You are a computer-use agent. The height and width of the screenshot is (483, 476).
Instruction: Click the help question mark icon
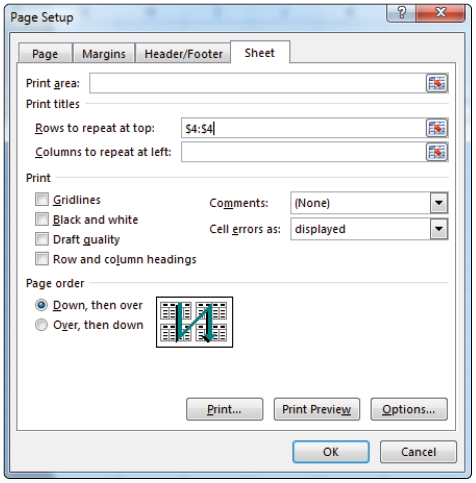401,13
